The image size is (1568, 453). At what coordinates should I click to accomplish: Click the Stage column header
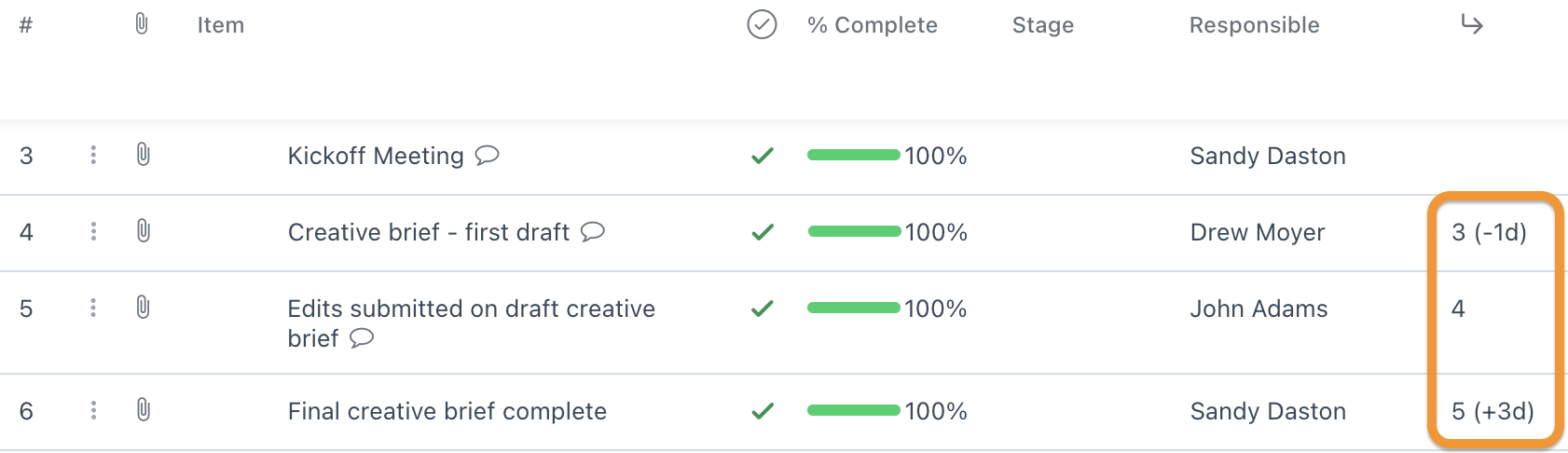[x=1043, y=25]
